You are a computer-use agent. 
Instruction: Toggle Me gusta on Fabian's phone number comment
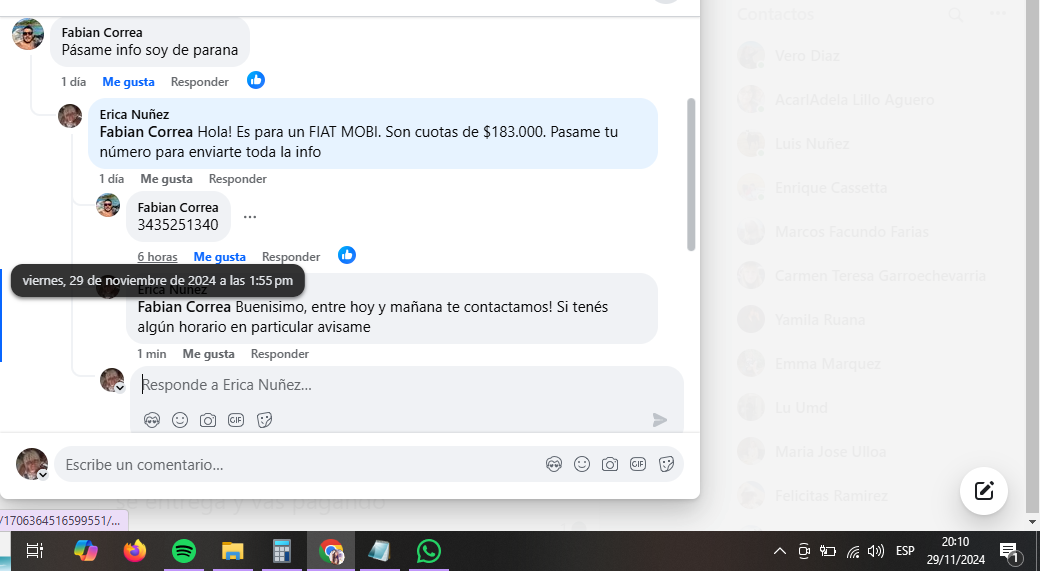pyautogui.click(x=220, y=257)
